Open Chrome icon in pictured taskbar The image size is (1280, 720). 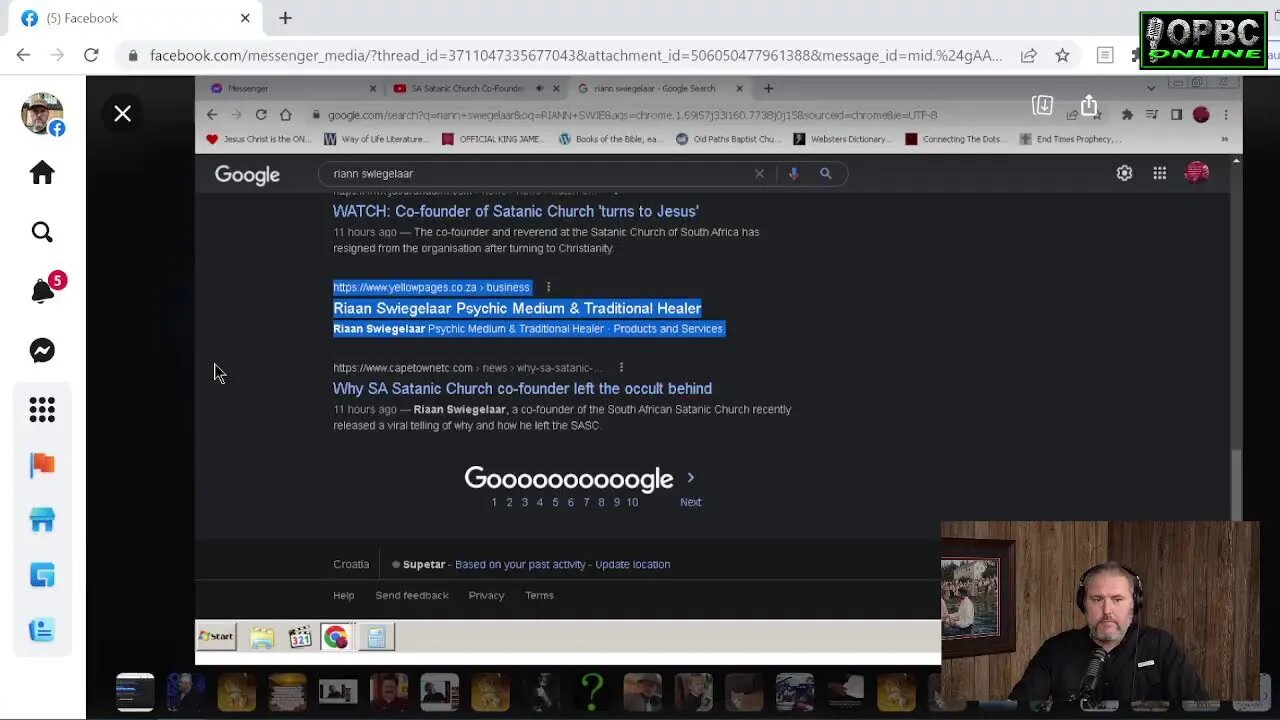(x=336, y=637)
